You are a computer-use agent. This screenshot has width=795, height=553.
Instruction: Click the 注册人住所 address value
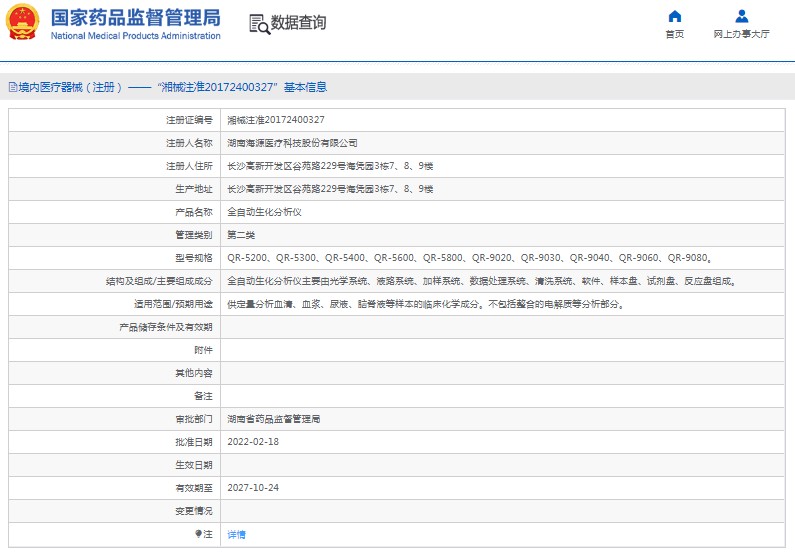tap(330, 166)
